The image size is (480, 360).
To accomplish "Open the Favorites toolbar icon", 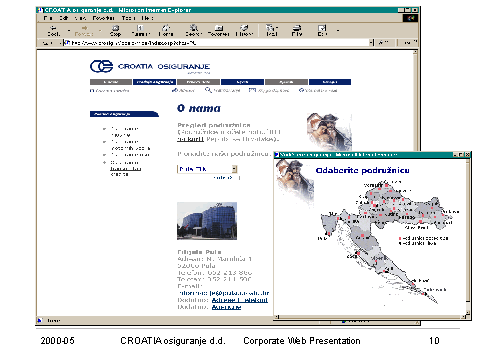I will pos(218,30).
